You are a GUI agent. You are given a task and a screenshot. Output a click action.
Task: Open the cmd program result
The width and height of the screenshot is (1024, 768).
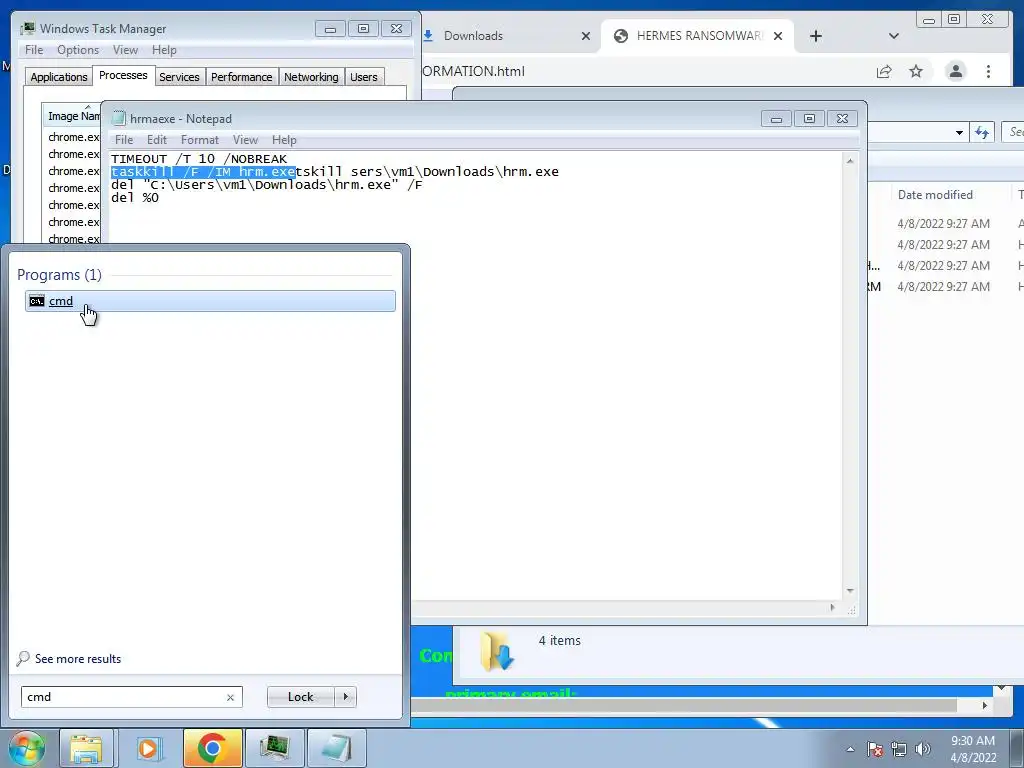coord(210,301)
